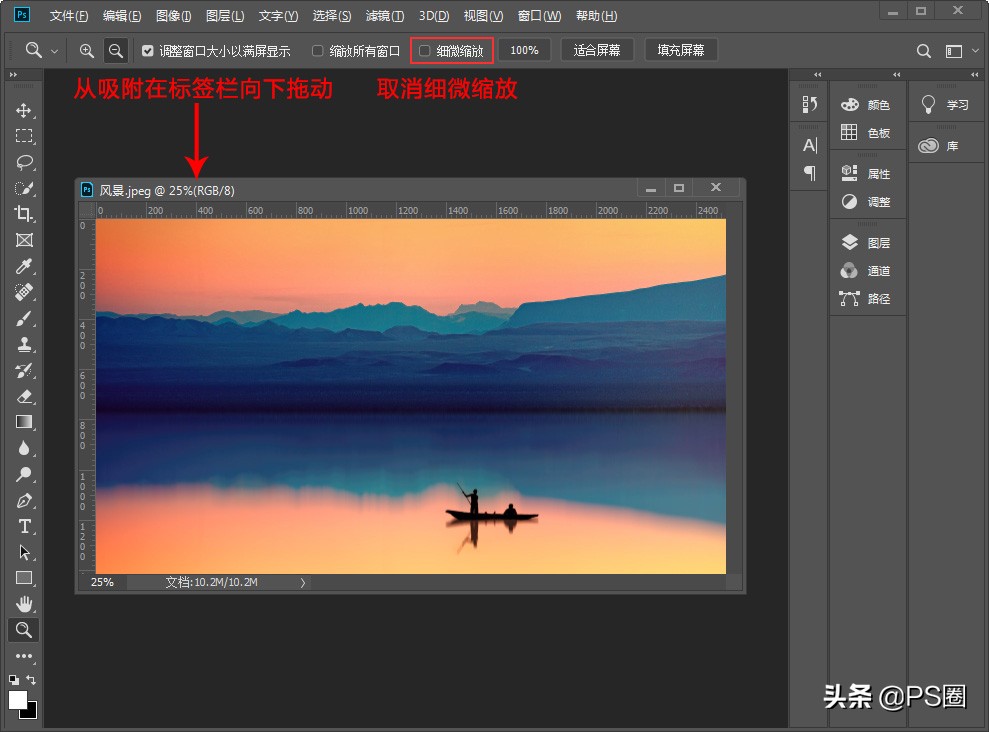Open the zoom tool preset dropdown
989x732 pixels.
tap(42, 50)
